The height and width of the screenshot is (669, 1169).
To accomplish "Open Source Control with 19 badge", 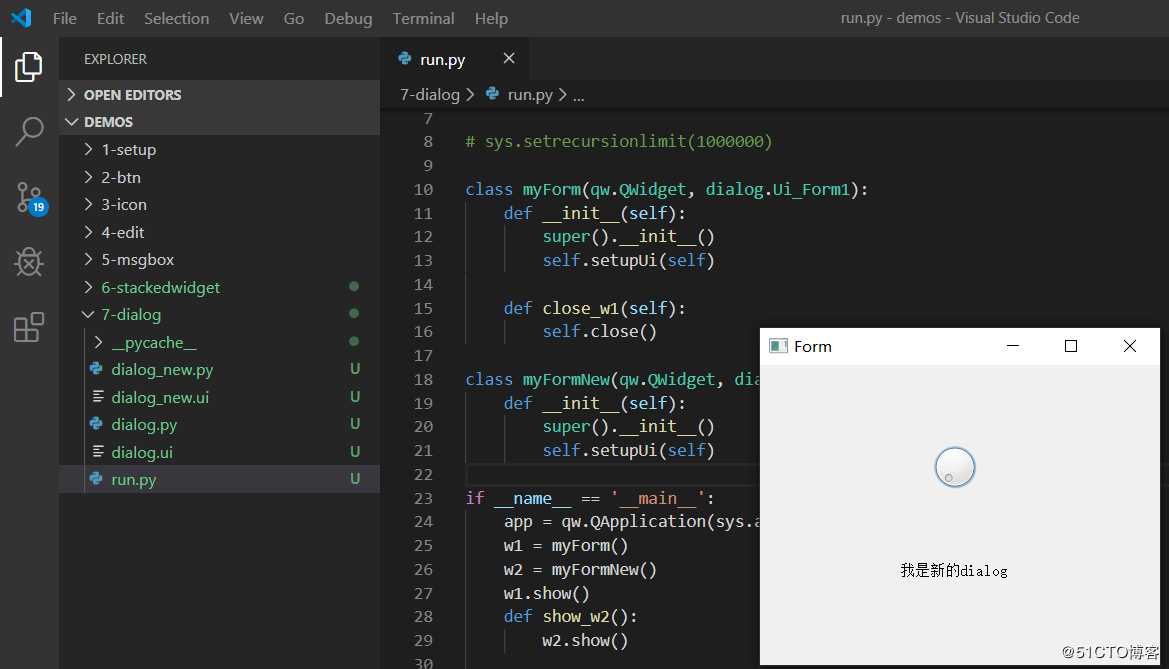I will 29,198.
